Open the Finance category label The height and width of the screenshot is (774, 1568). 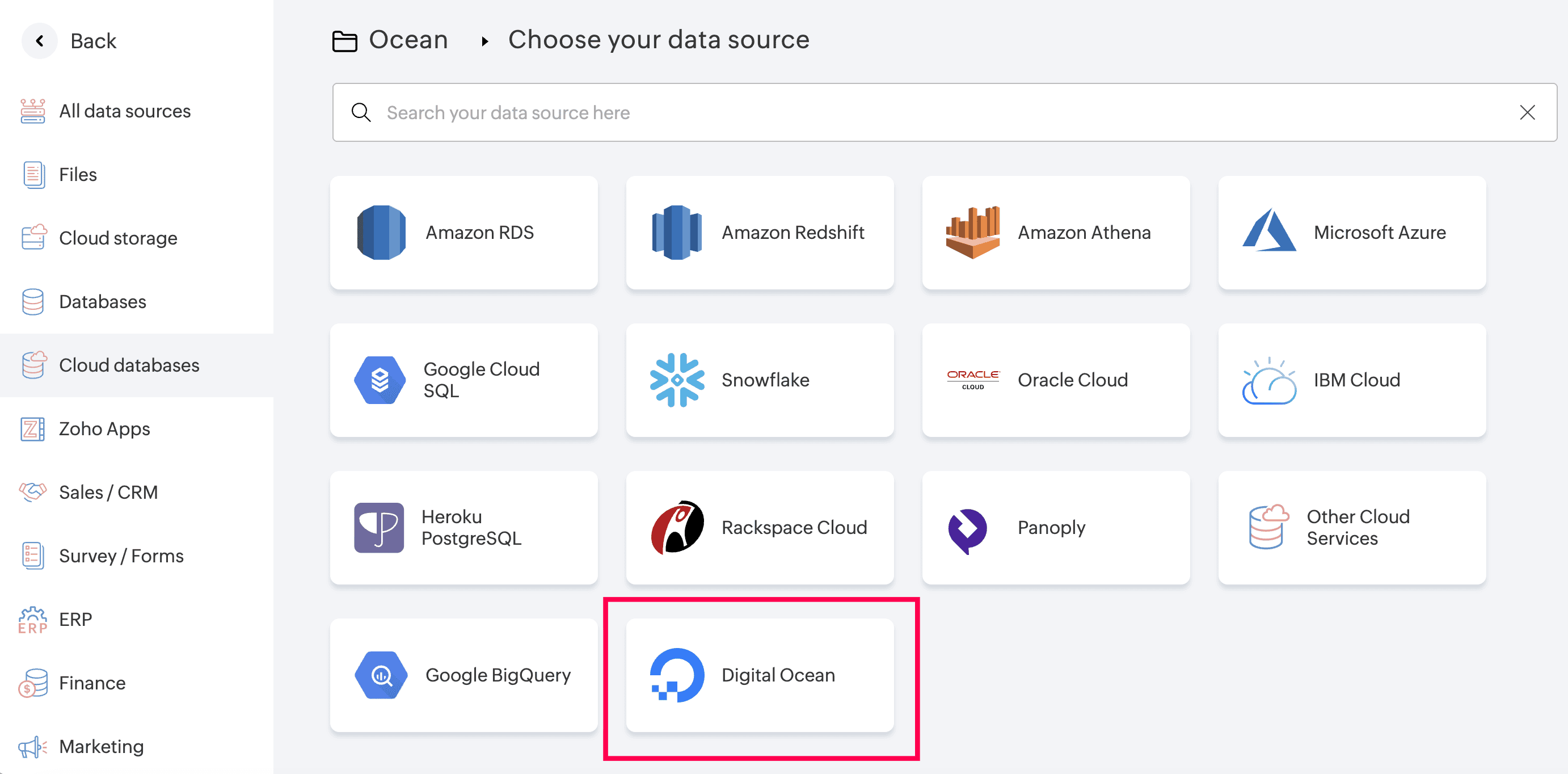coord(92,683)
